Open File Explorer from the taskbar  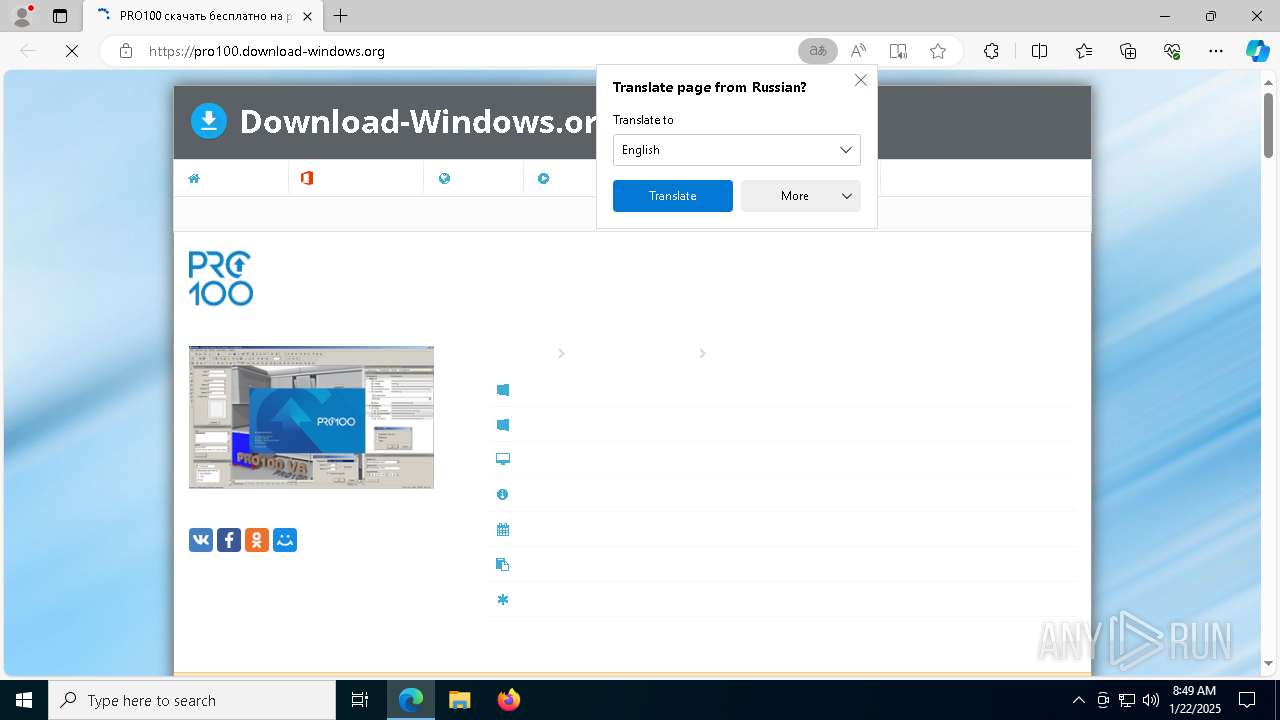[459, 700]
